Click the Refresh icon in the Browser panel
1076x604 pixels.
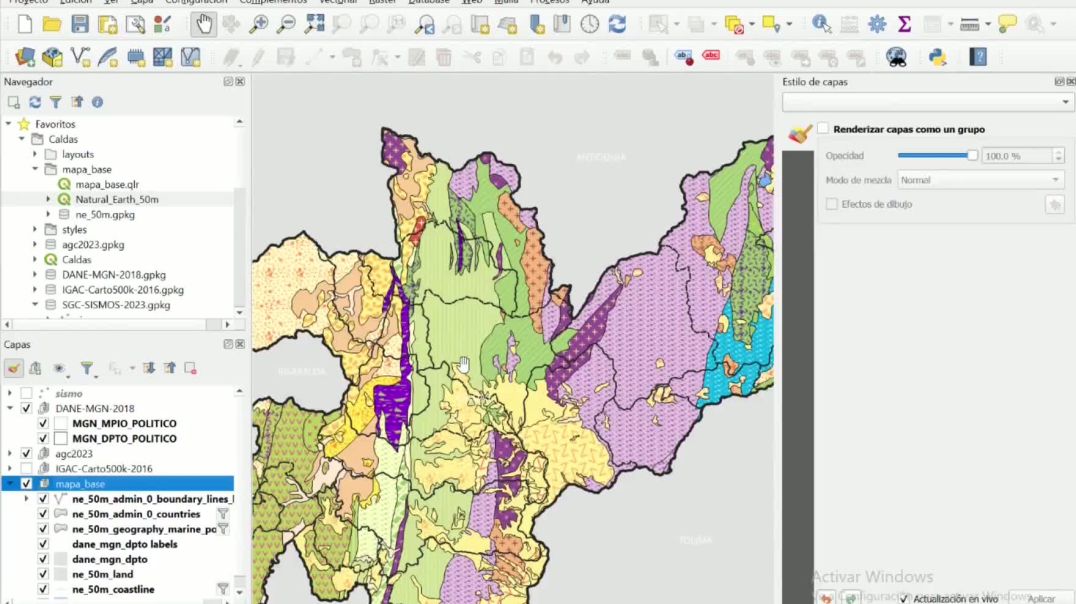(35, 102)
